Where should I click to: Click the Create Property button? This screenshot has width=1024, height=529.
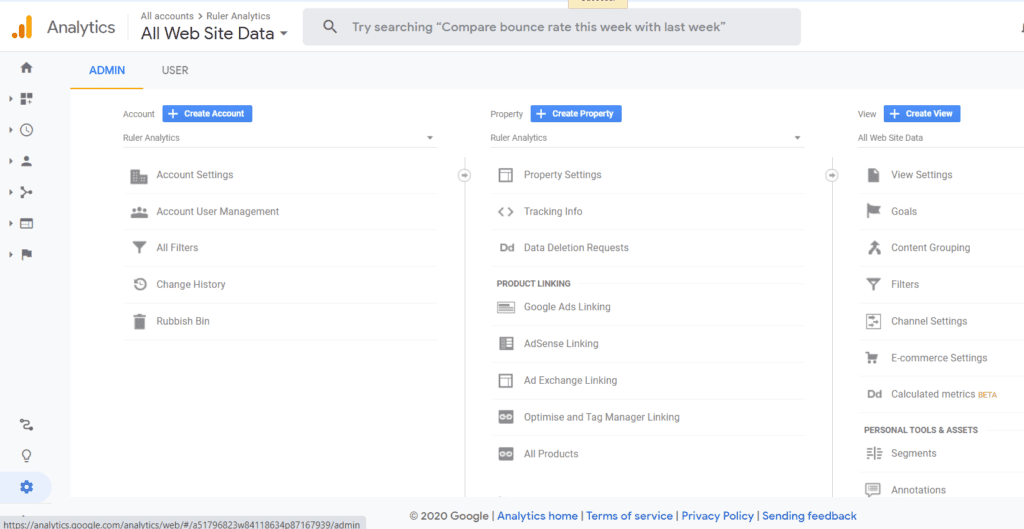point(575,114)
